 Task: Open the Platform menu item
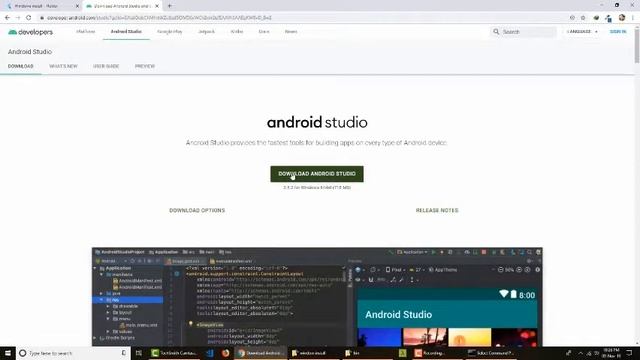pos(85,31)
